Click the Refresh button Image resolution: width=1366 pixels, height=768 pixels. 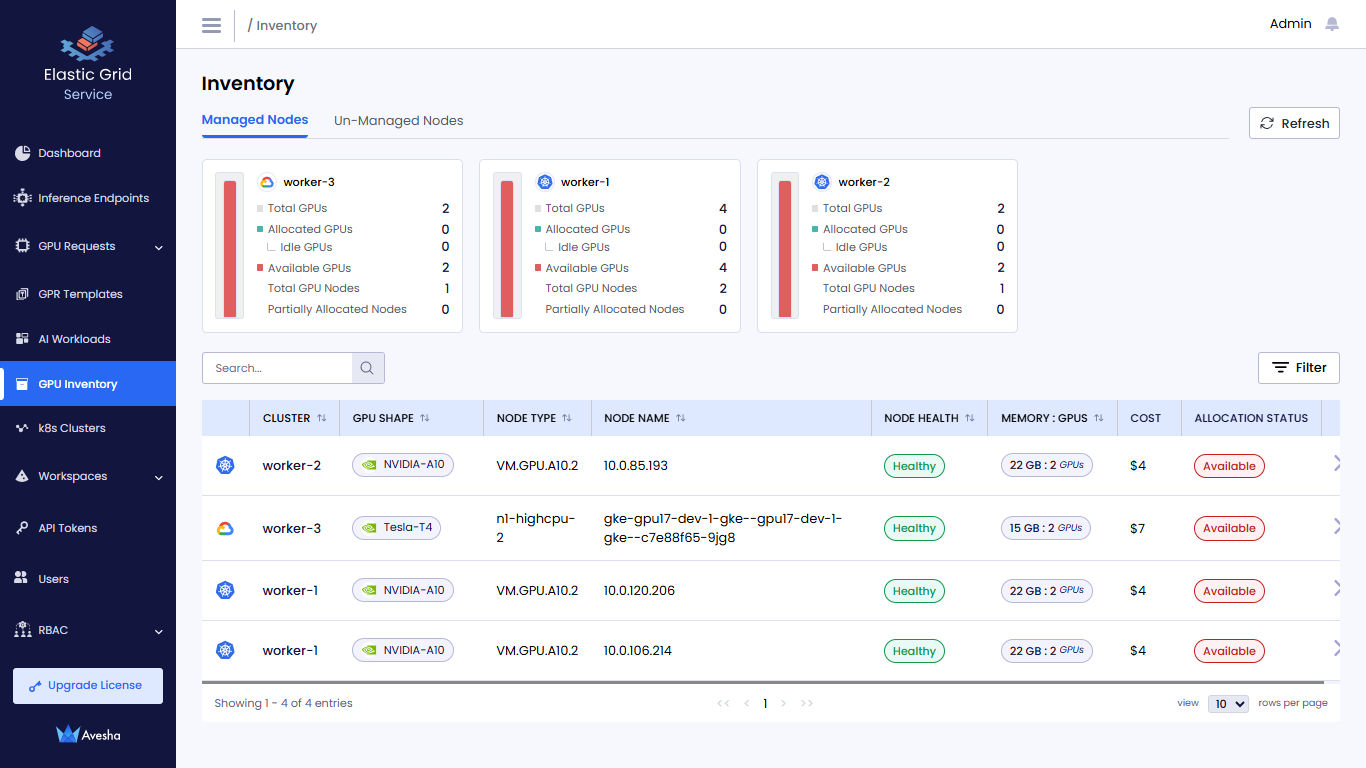click(1294, 123)
